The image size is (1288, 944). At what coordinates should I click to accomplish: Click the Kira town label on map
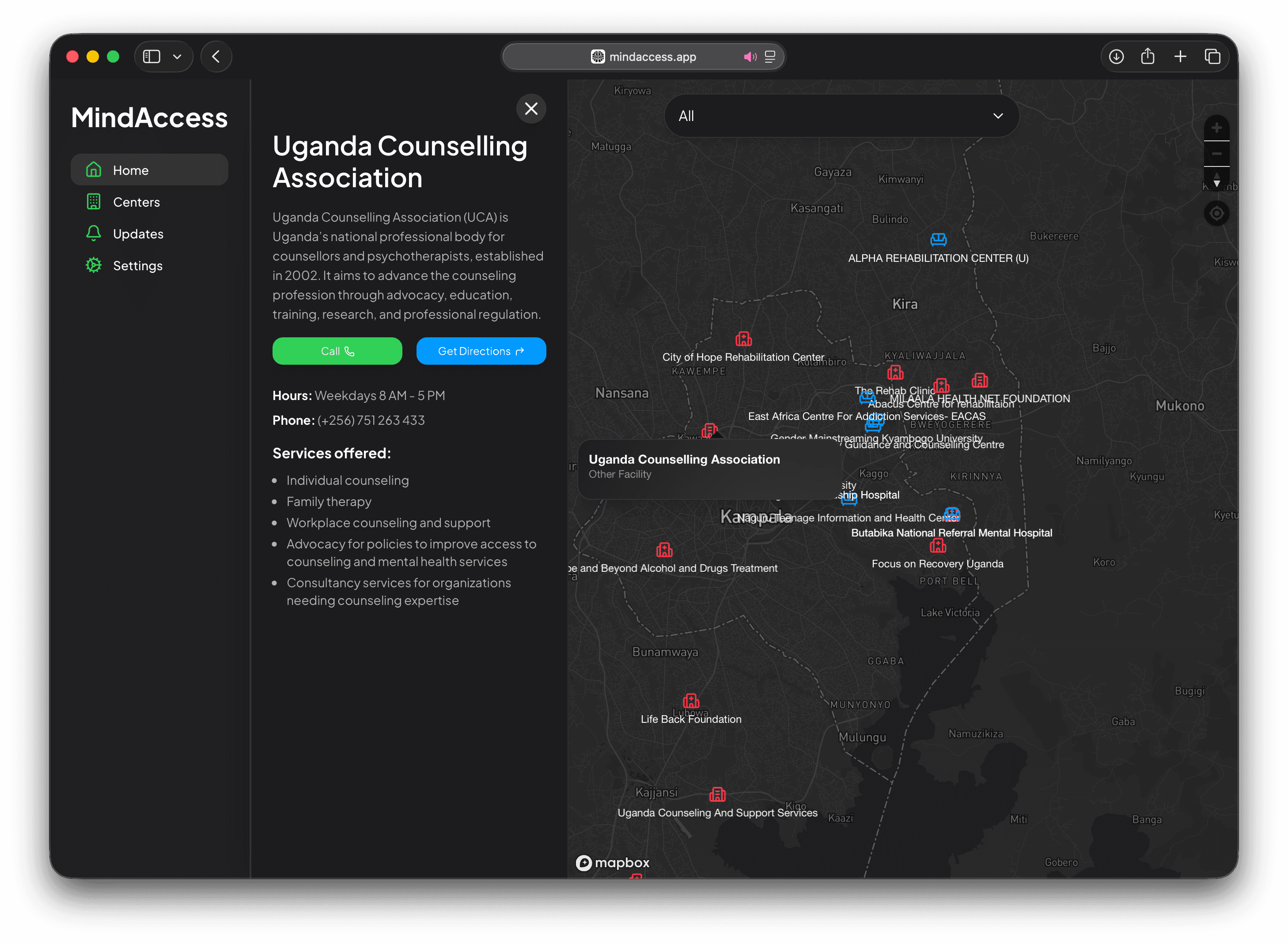coord(905,304)
